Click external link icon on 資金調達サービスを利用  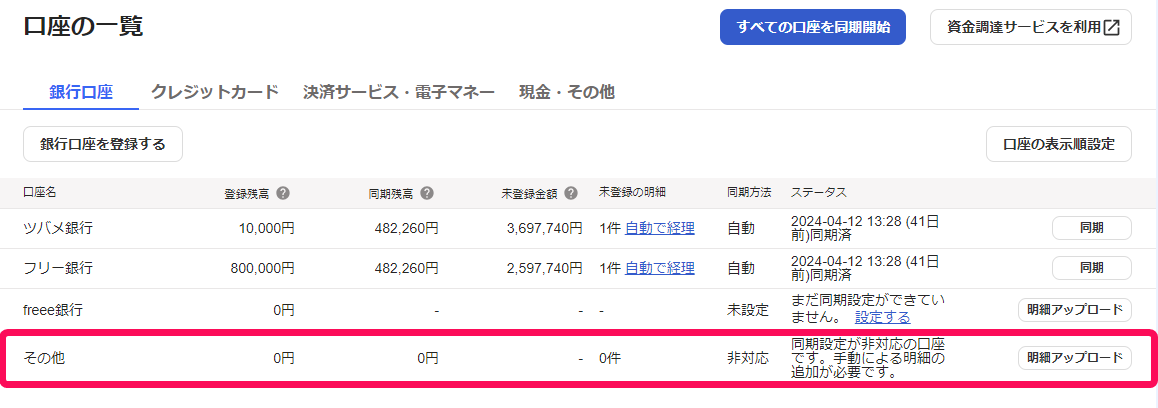[1111, 27]
